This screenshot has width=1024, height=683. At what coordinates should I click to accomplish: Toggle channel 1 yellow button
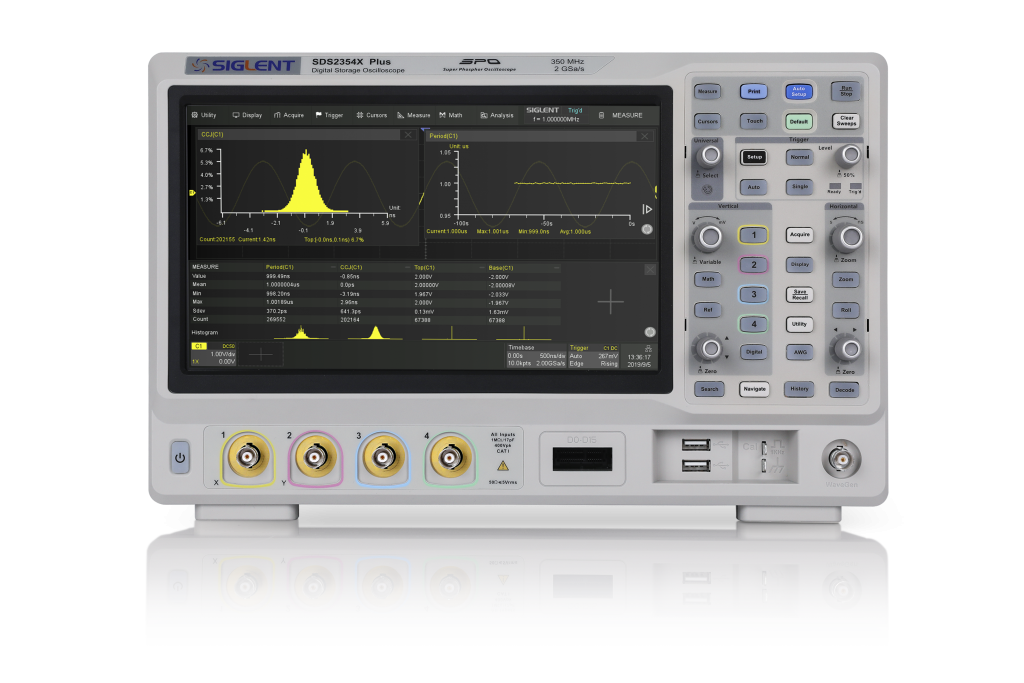[752, 235]
